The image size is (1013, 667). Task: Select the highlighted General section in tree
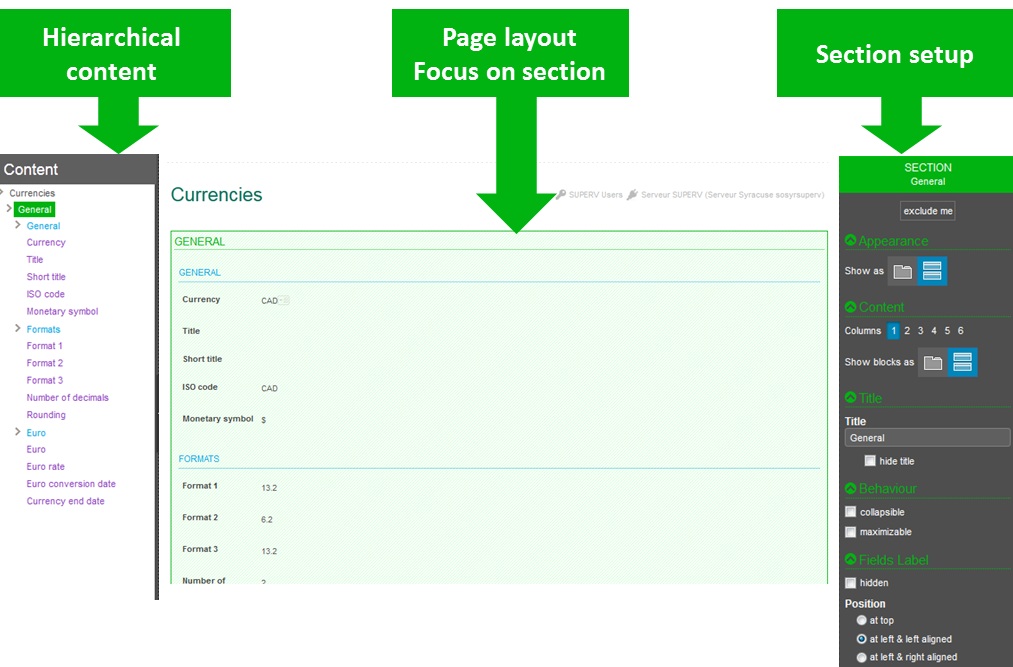coord(35,210)
